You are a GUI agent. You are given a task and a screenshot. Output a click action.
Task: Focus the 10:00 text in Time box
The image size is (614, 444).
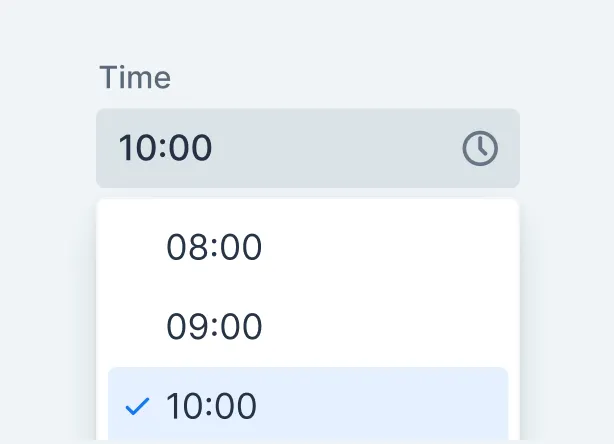click(x=166, y=148)
